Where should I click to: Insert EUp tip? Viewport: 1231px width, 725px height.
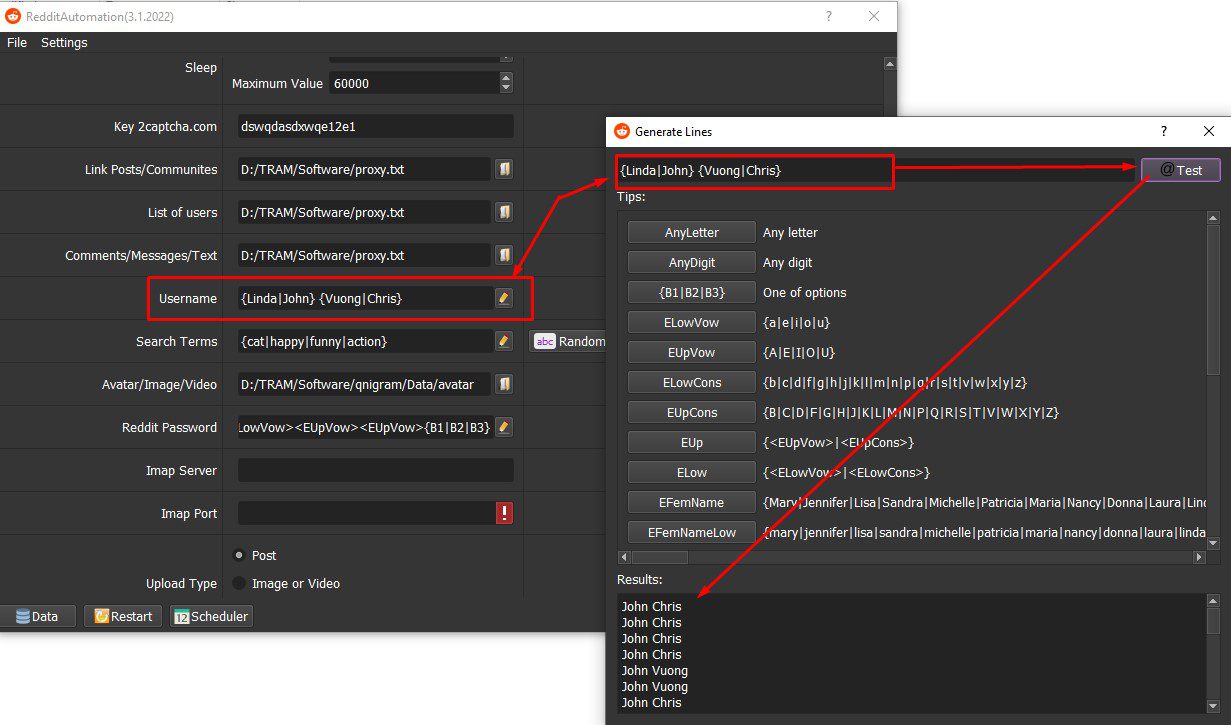(x=692, y=442)
